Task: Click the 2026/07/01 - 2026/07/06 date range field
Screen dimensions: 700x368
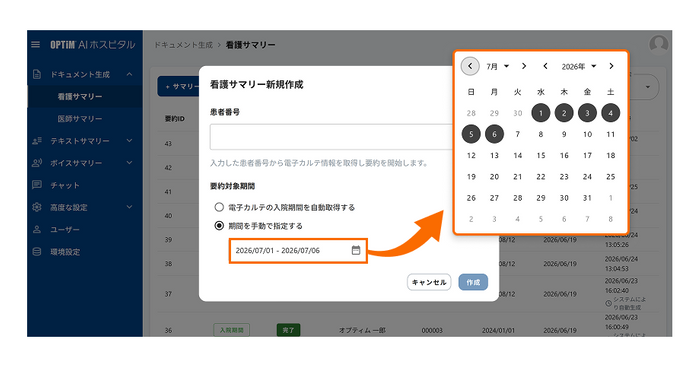Action: (298, 251)
